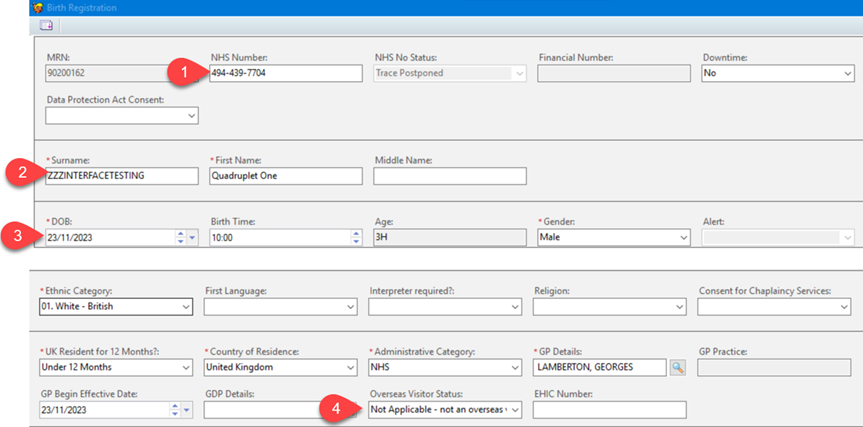863x427 pixels.
Task: Expand the Ethnic Category dropdown
Action: click(x=185, y=307)
